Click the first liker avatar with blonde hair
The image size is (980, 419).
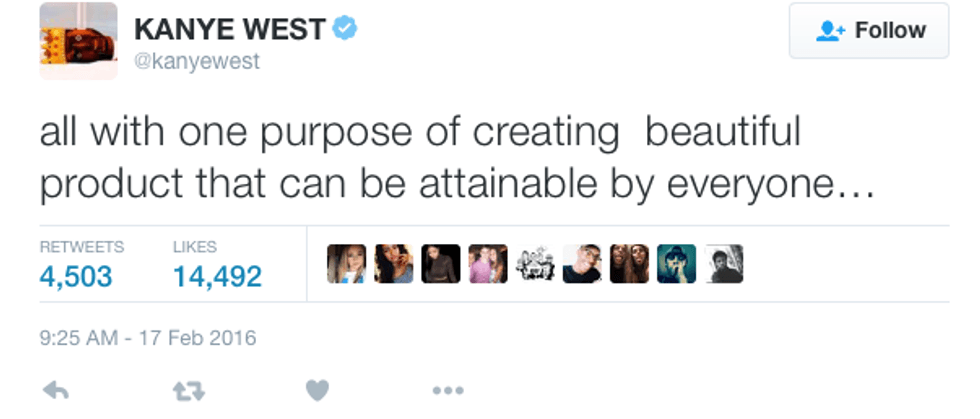point(346,264)
